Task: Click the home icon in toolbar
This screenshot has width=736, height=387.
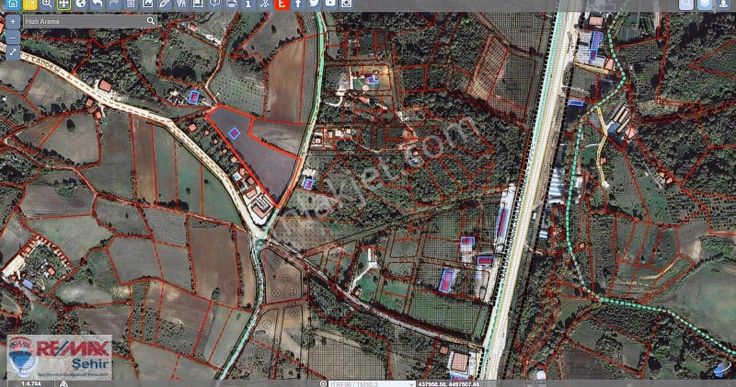Action: 13,4
